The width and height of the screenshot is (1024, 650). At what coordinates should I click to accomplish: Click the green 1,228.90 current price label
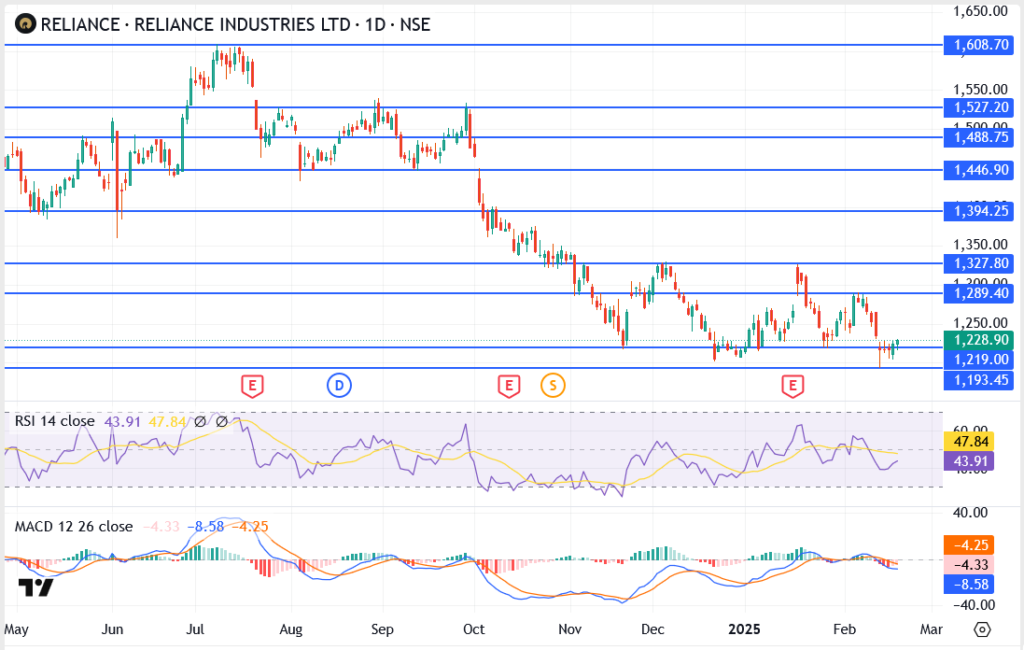pyautogui.click(x=980, y=340)
